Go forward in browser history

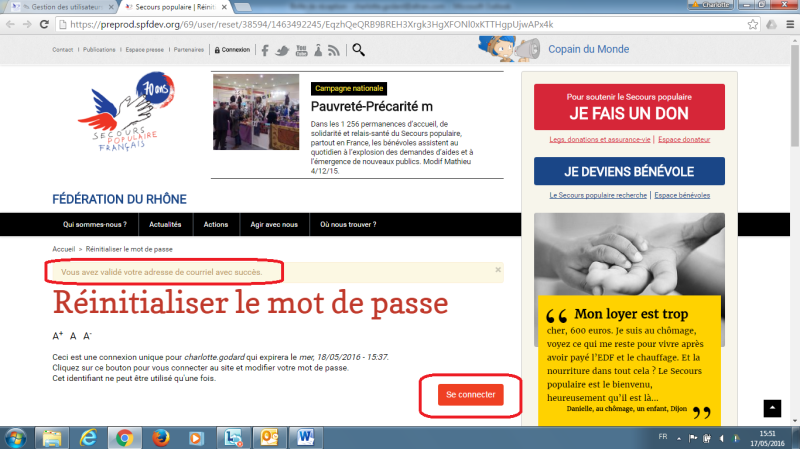27,24
